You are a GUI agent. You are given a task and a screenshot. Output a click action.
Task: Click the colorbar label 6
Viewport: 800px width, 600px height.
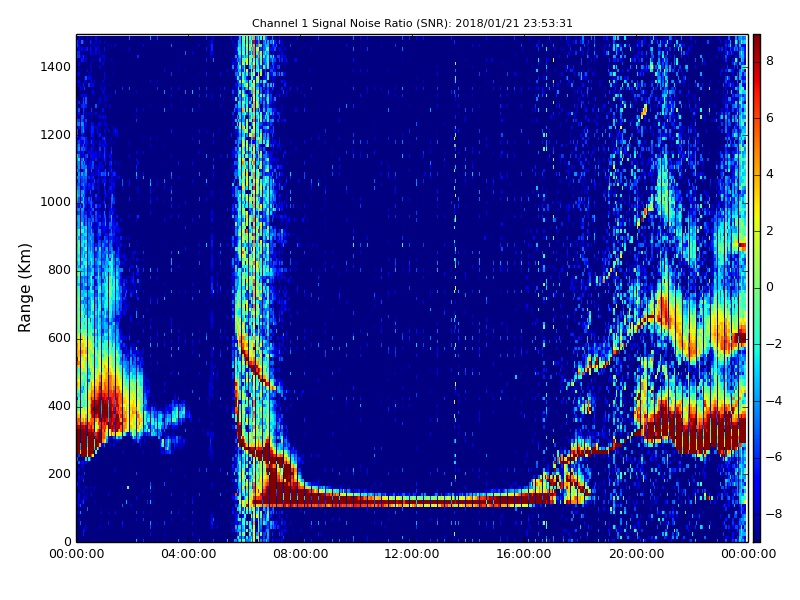[x=770, y=118]
